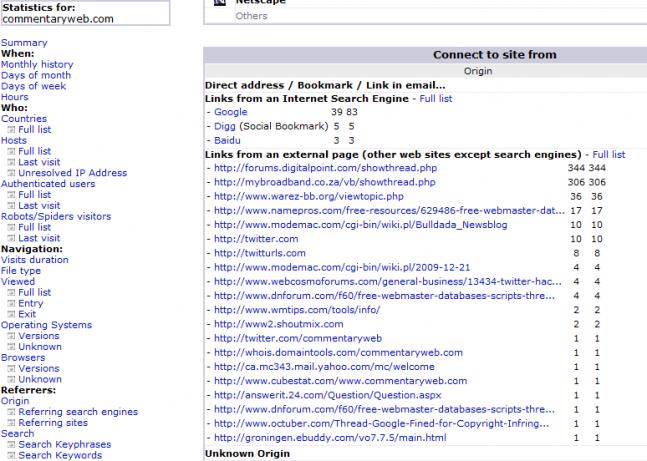Screen dimensions: 647x461
Task: Click the icon beside Robots/Spiders Last visit
Action: point(11,238)
